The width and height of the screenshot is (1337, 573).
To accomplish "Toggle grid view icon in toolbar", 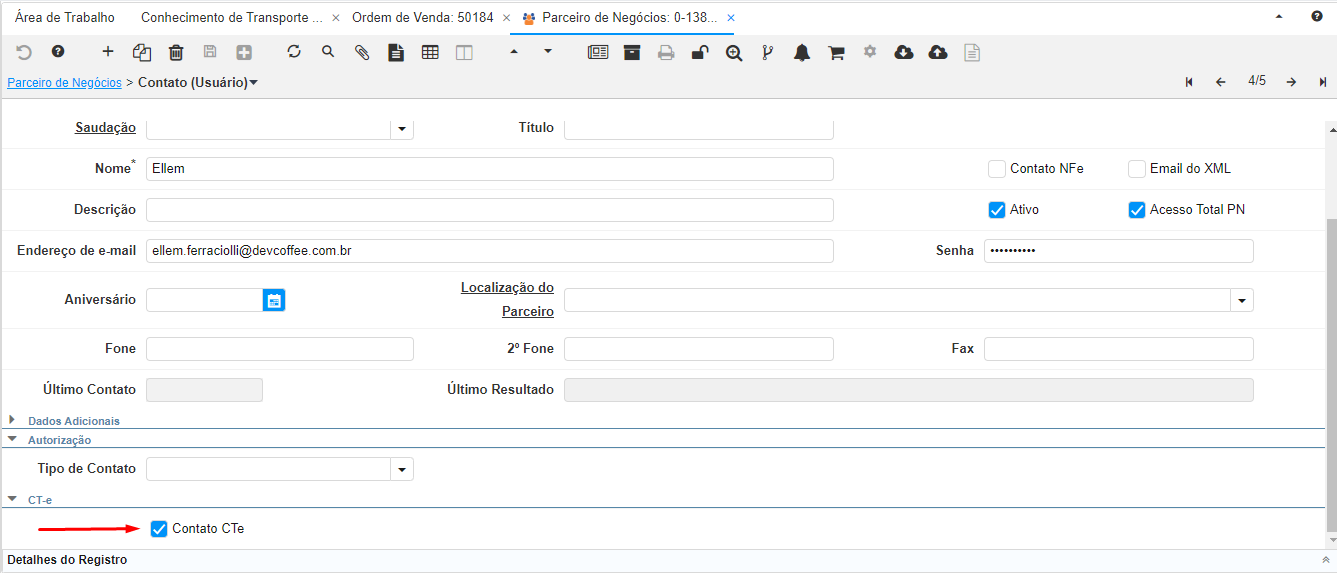I will (x=430, y=53).
